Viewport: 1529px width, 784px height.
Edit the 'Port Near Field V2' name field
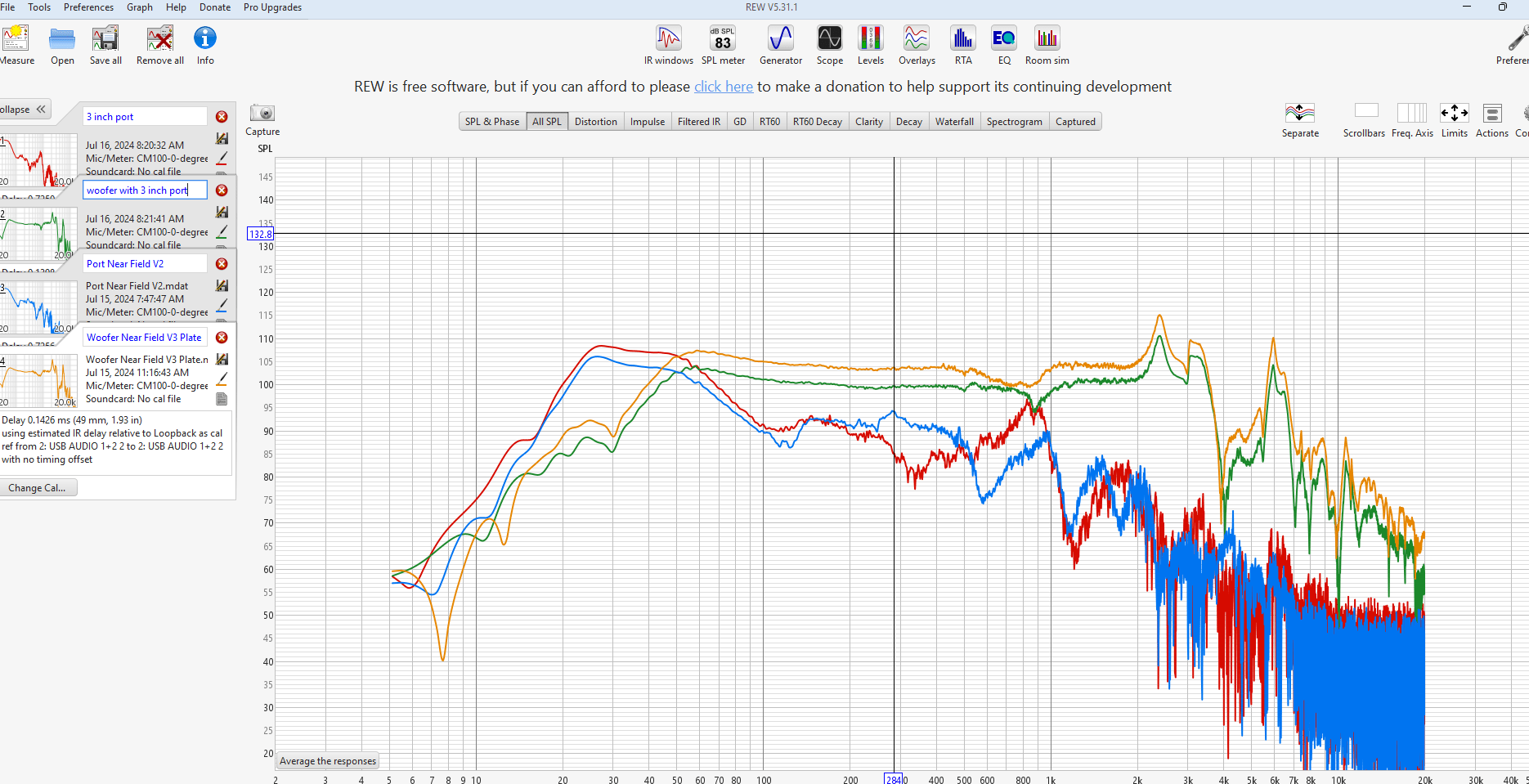[145, 264]
